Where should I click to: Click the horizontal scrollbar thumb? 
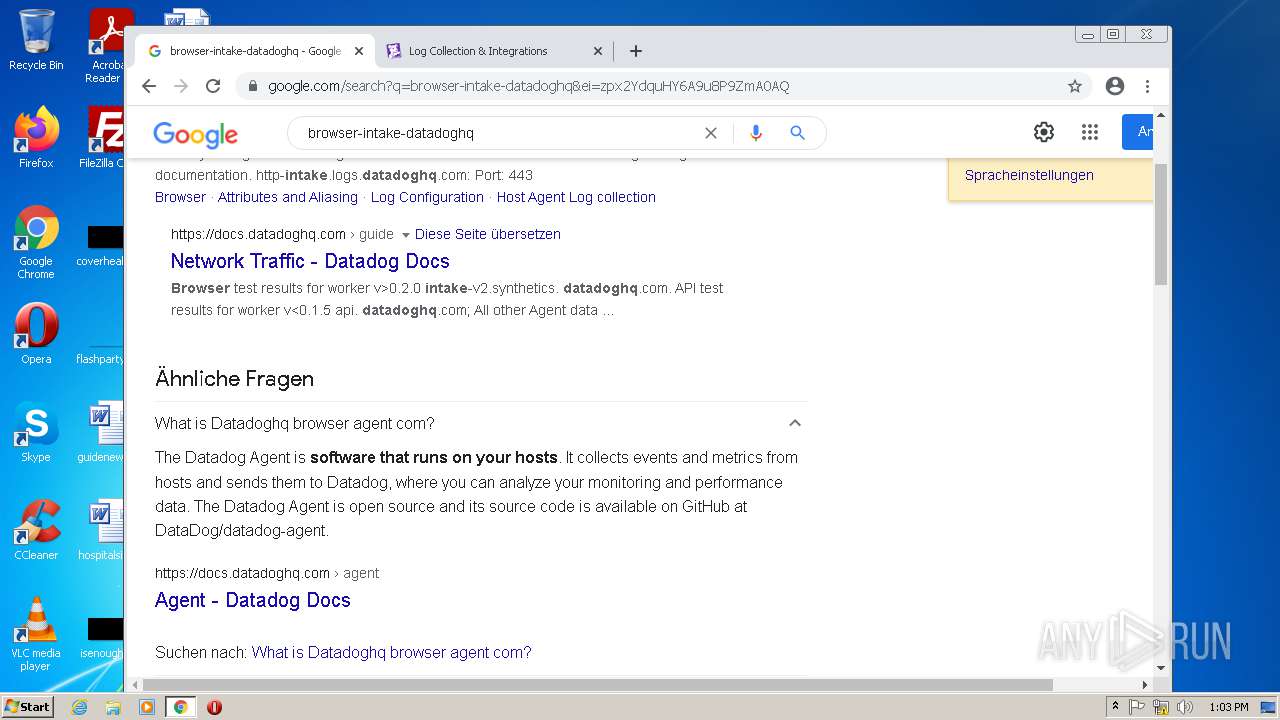(x=596, y=685)
